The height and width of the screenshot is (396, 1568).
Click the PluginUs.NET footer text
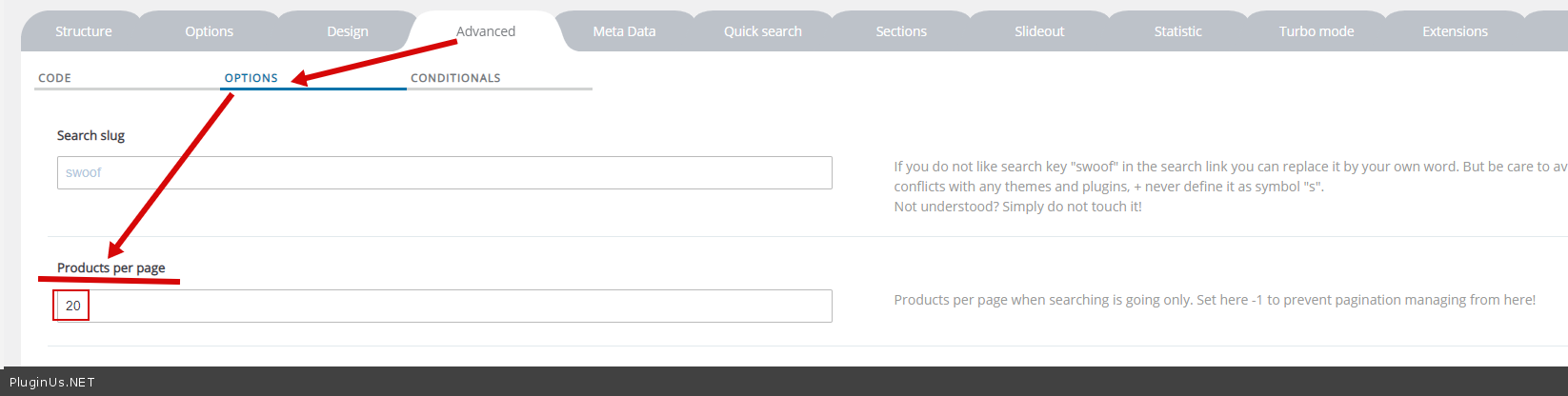coord(51,382)
